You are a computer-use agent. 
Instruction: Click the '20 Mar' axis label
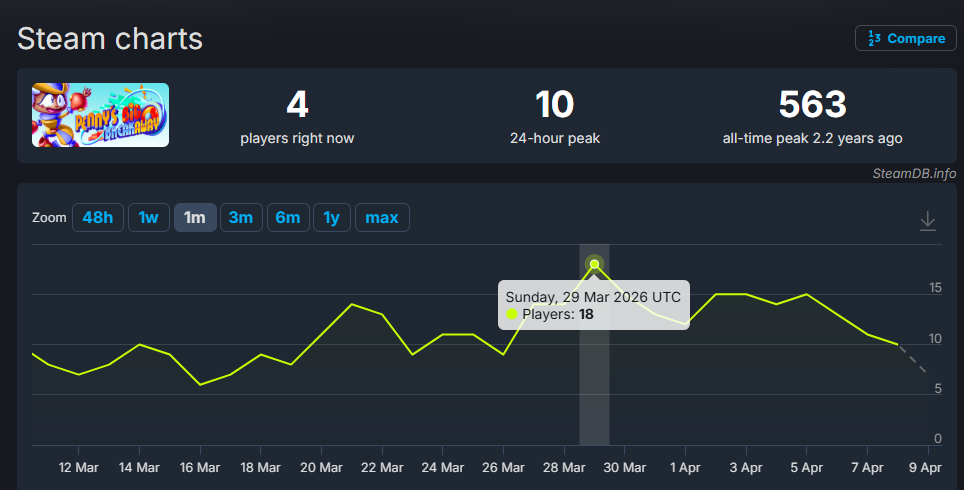(321, 468)
